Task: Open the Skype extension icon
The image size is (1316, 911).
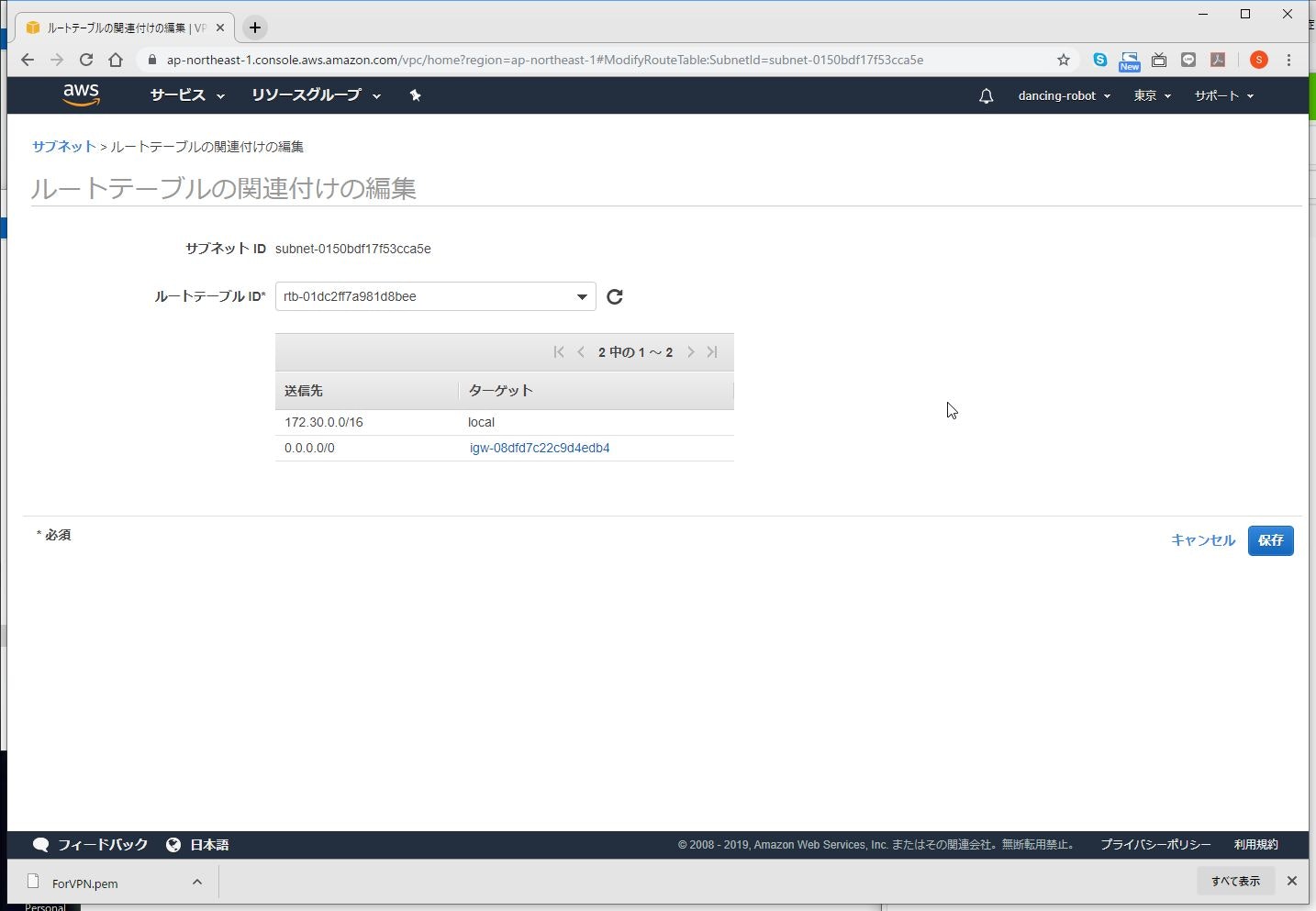Action: (x=1099, y=60)
